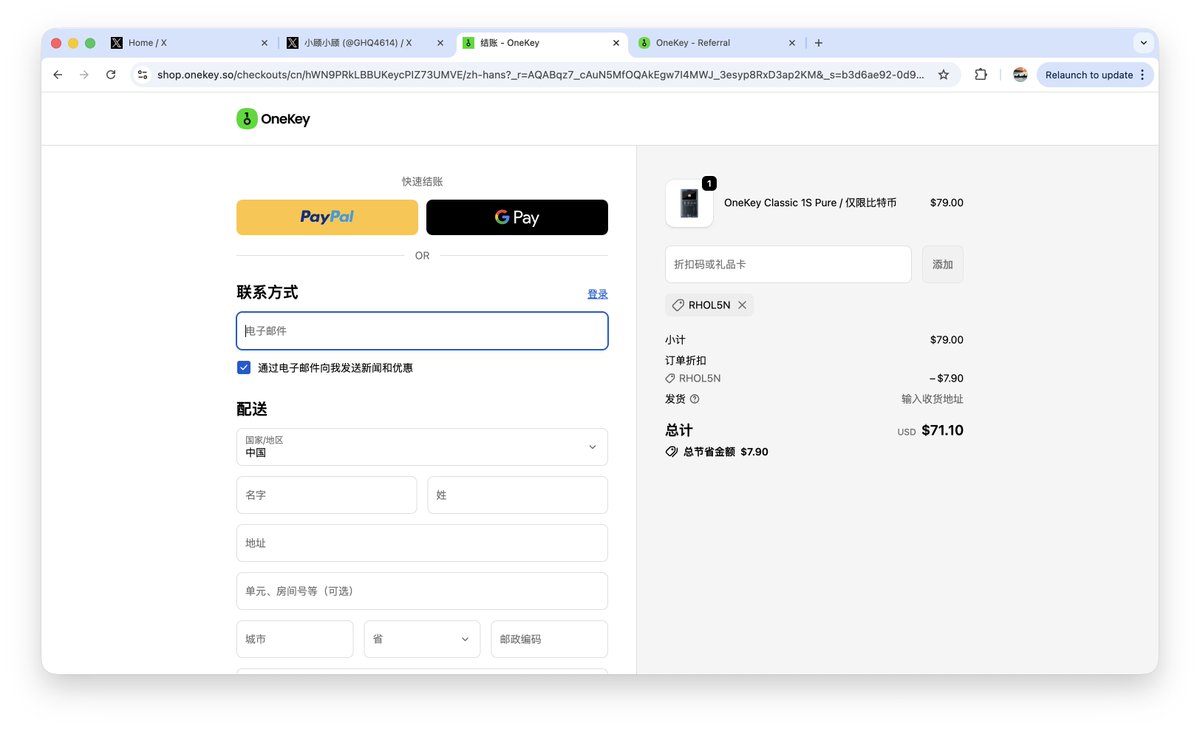Viewport: 1200px width, 729px height.
Task: Click the green macOS zoom window button
Action: coord(90,43)
